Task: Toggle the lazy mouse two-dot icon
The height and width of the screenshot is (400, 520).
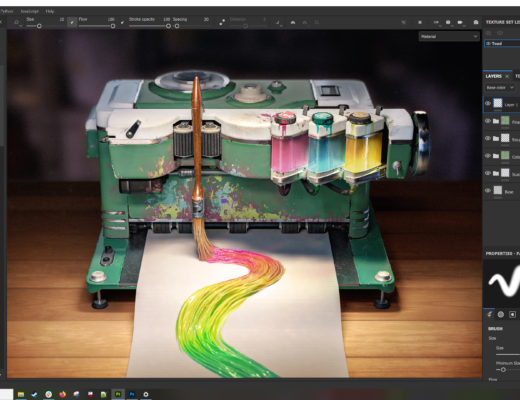Action: (222, 22)
